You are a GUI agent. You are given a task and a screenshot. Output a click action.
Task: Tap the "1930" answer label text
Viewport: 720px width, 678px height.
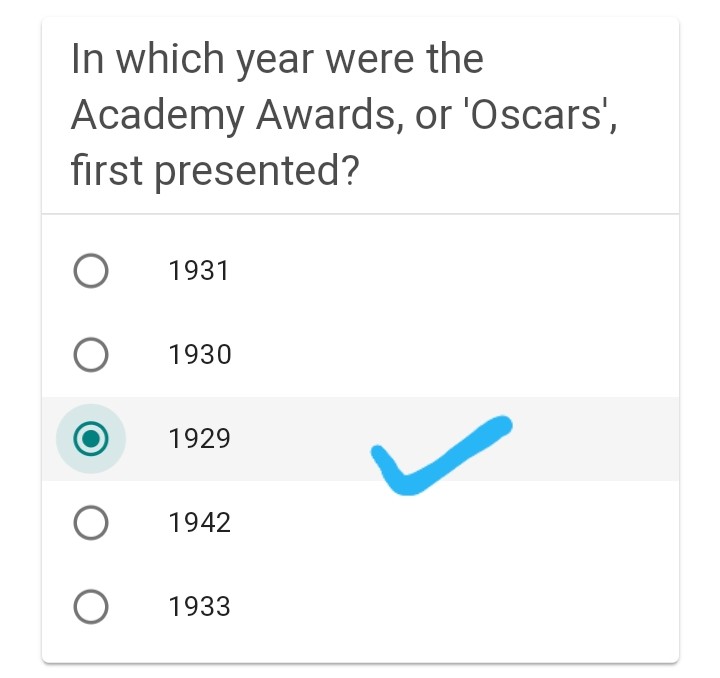(x=200, y=355)
